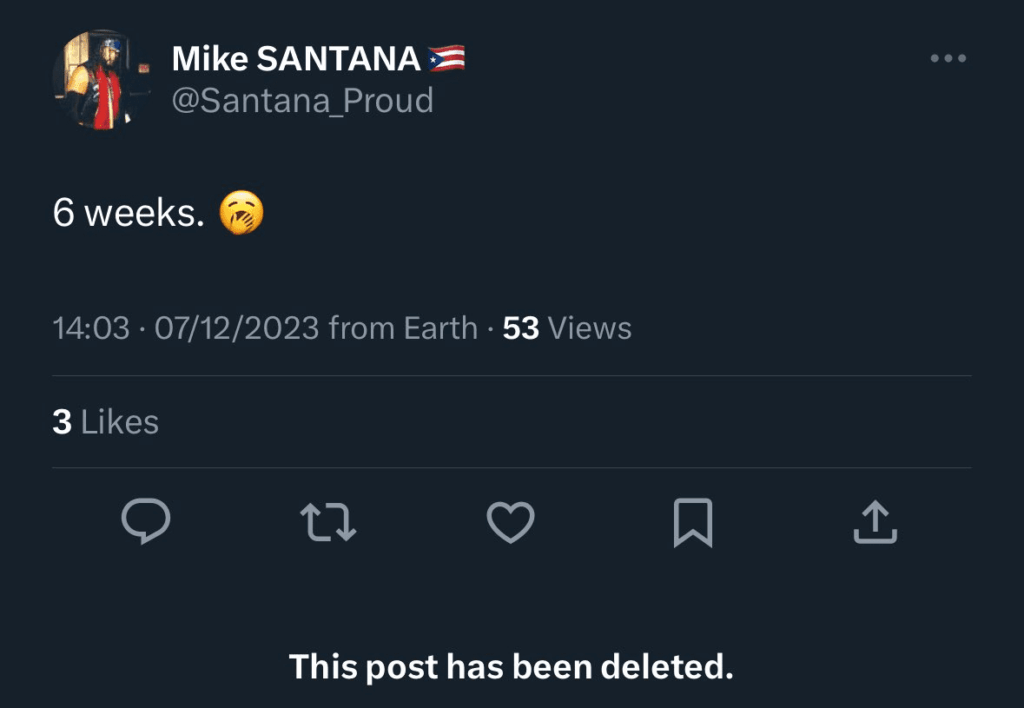This screenshot has height=708, width=1024.
Task: Bookmark the '6 weeks.' post
Action: pyautogui.click(x=692, y=522)
